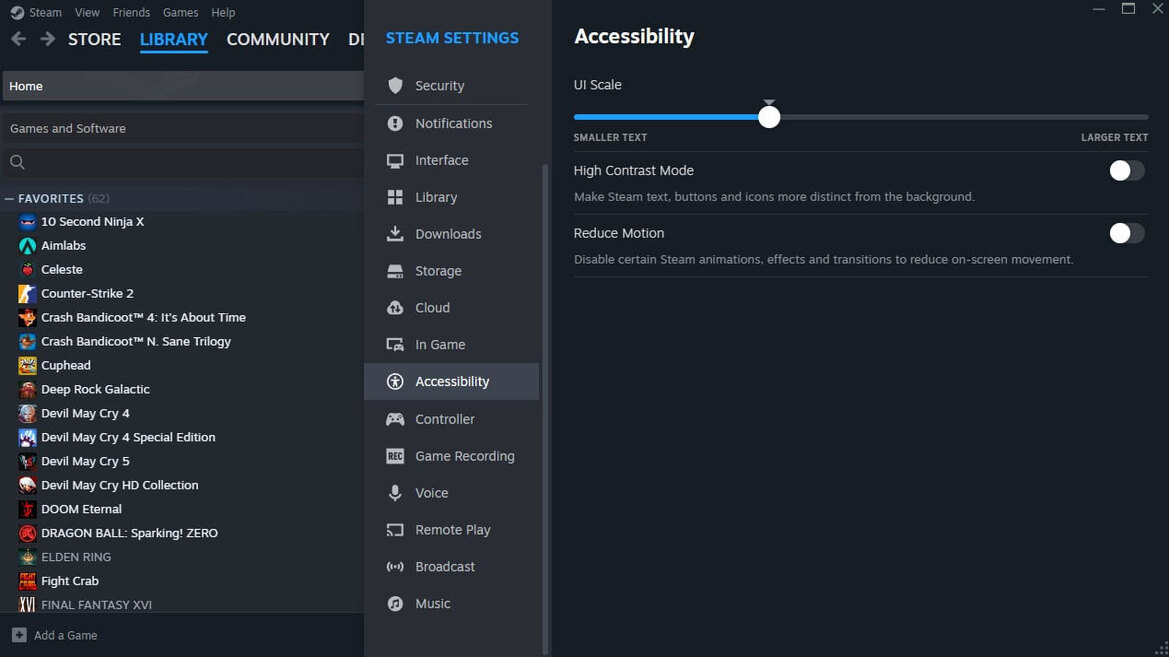Screen dimensions: 1169x657
Task: Select the Broadcast settings icon
Action: pyautogui.click(x=396, y=566)
